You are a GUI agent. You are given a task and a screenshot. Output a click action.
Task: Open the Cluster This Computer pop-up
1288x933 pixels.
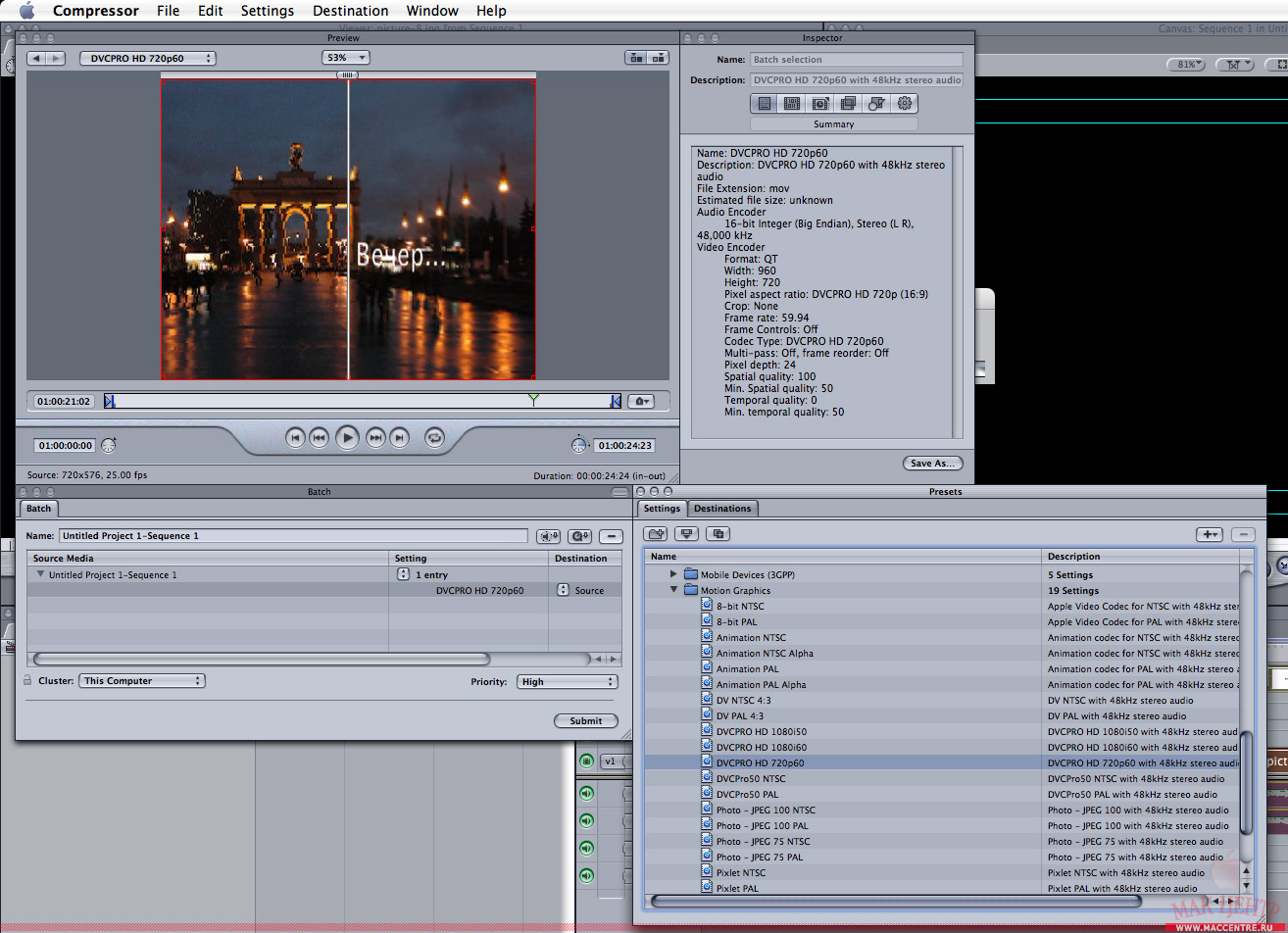[142, 680]
